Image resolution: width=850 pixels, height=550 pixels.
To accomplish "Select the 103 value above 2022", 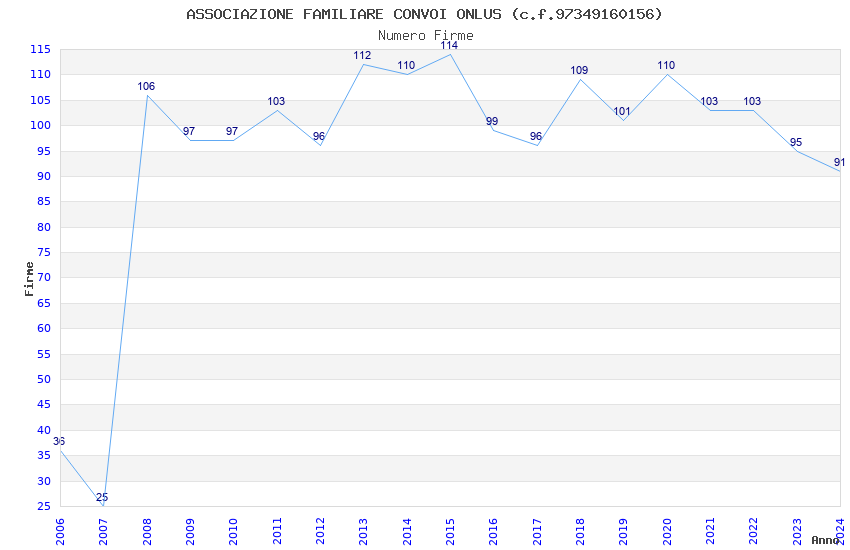I will click(752, 101).
